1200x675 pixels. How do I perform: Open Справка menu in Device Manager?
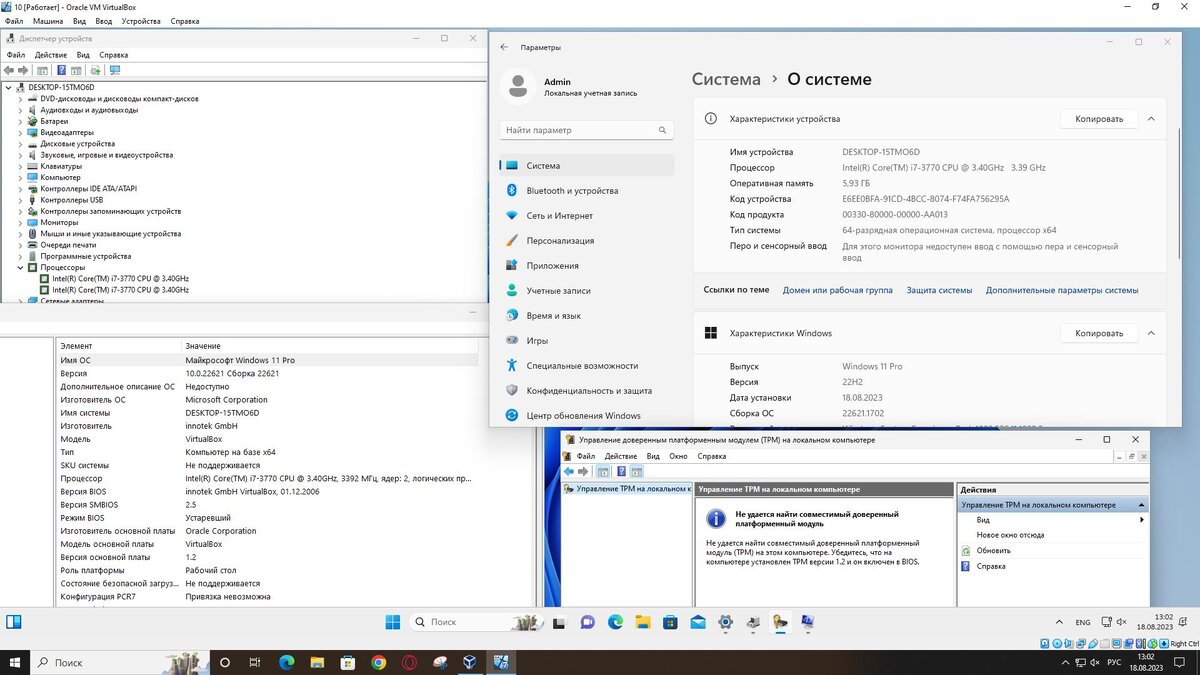pos(114,55)
